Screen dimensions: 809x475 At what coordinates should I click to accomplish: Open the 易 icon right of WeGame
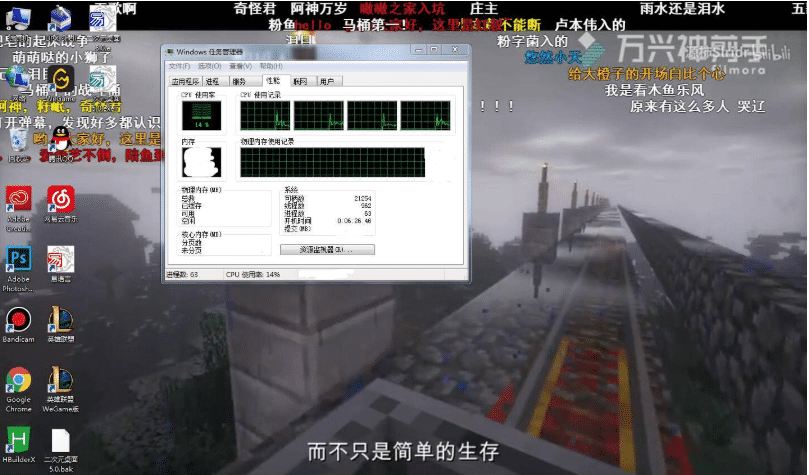[x=102, y=79]
